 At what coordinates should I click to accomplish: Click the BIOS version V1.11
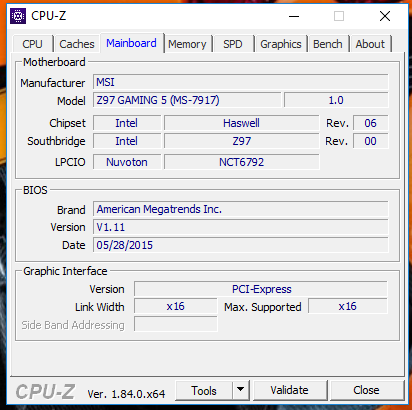click(241, 227)
